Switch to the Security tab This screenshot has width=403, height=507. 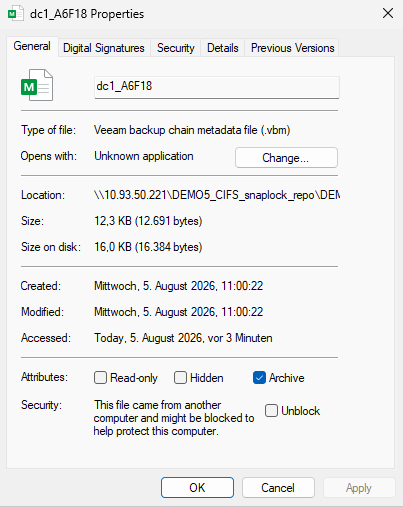click(176, 48)
